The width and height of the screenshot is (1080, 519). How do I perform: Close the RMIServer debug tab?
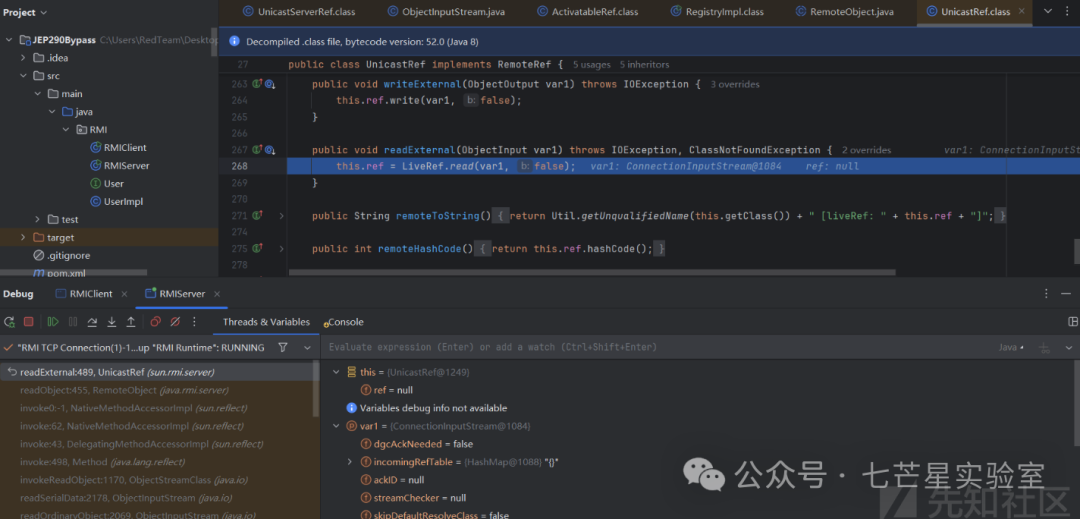coord(218,294)
